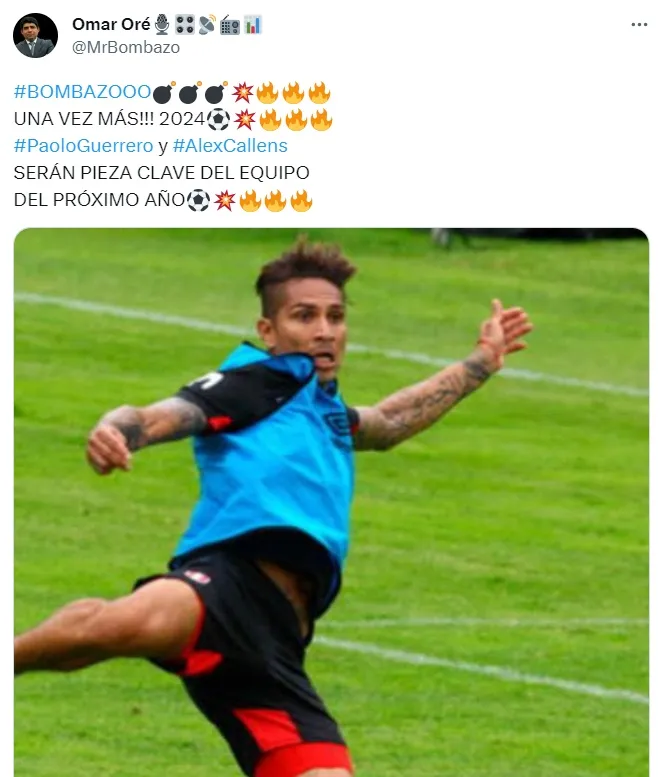Click the text UNA VEZ MÁS!!! 2024

(x=109, y=119)
